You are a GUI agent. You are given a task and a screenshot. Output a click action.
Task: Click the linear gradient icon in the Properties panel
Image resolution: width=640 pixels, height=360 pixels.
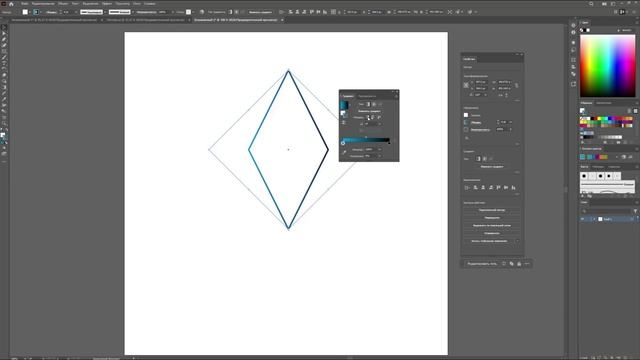click(x=478, y=159)
